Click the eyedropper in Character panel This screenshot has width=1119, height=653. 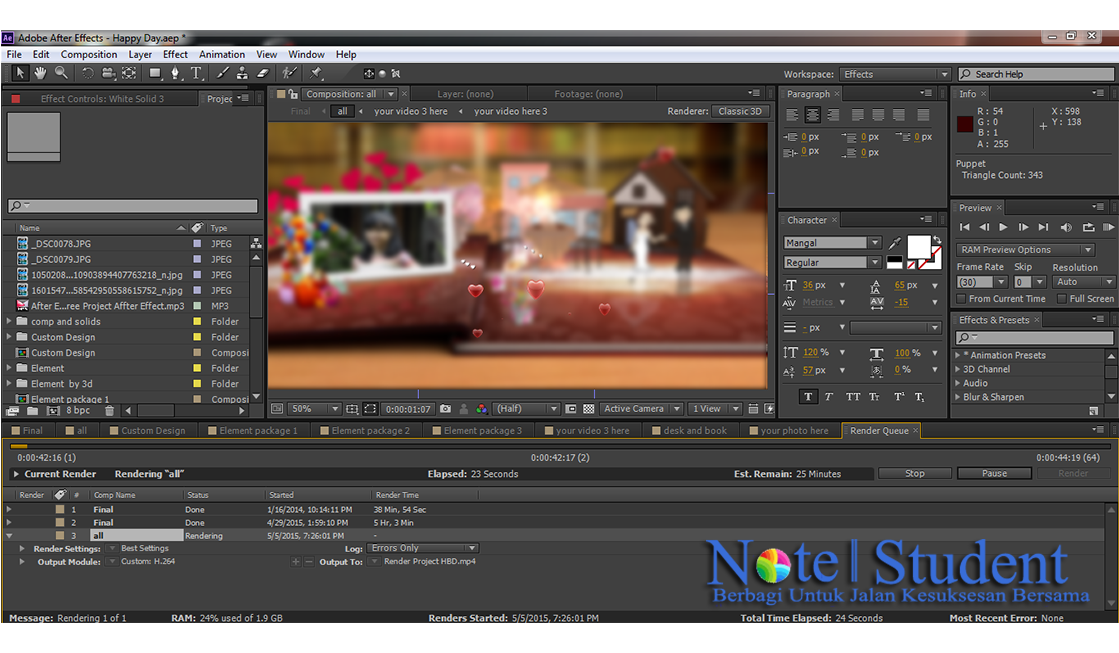894,243
